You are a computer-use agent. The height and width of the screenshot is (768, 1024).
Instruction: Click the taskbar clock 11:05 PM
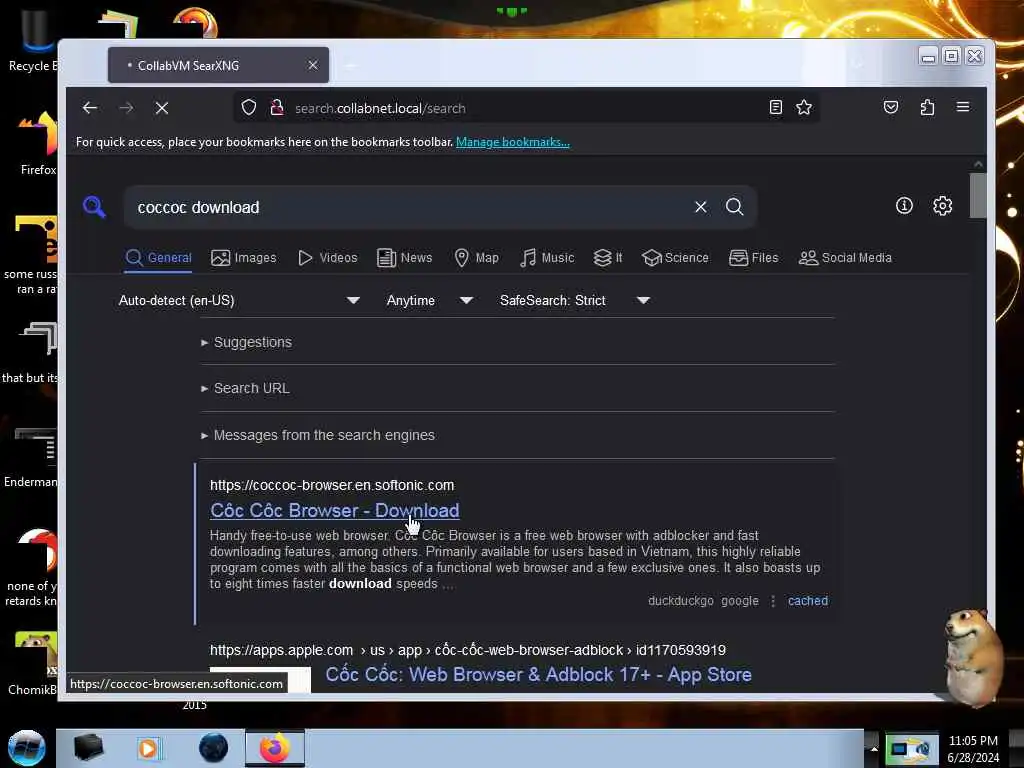[x=973, y=748]
